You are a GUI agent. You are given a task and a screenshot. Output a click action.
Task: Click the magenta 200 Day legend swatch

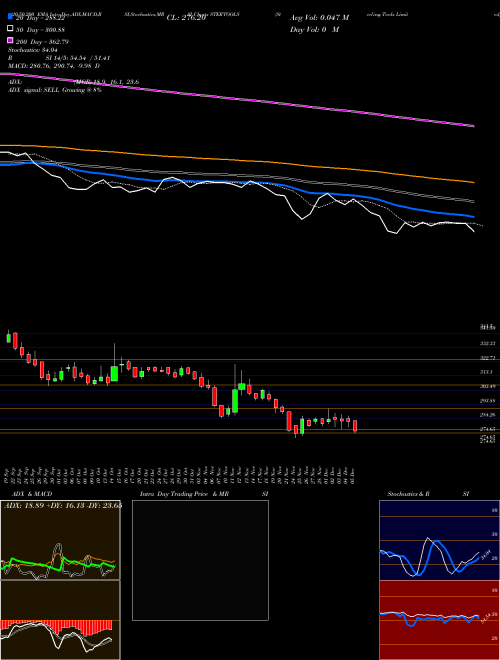point(11,40)
